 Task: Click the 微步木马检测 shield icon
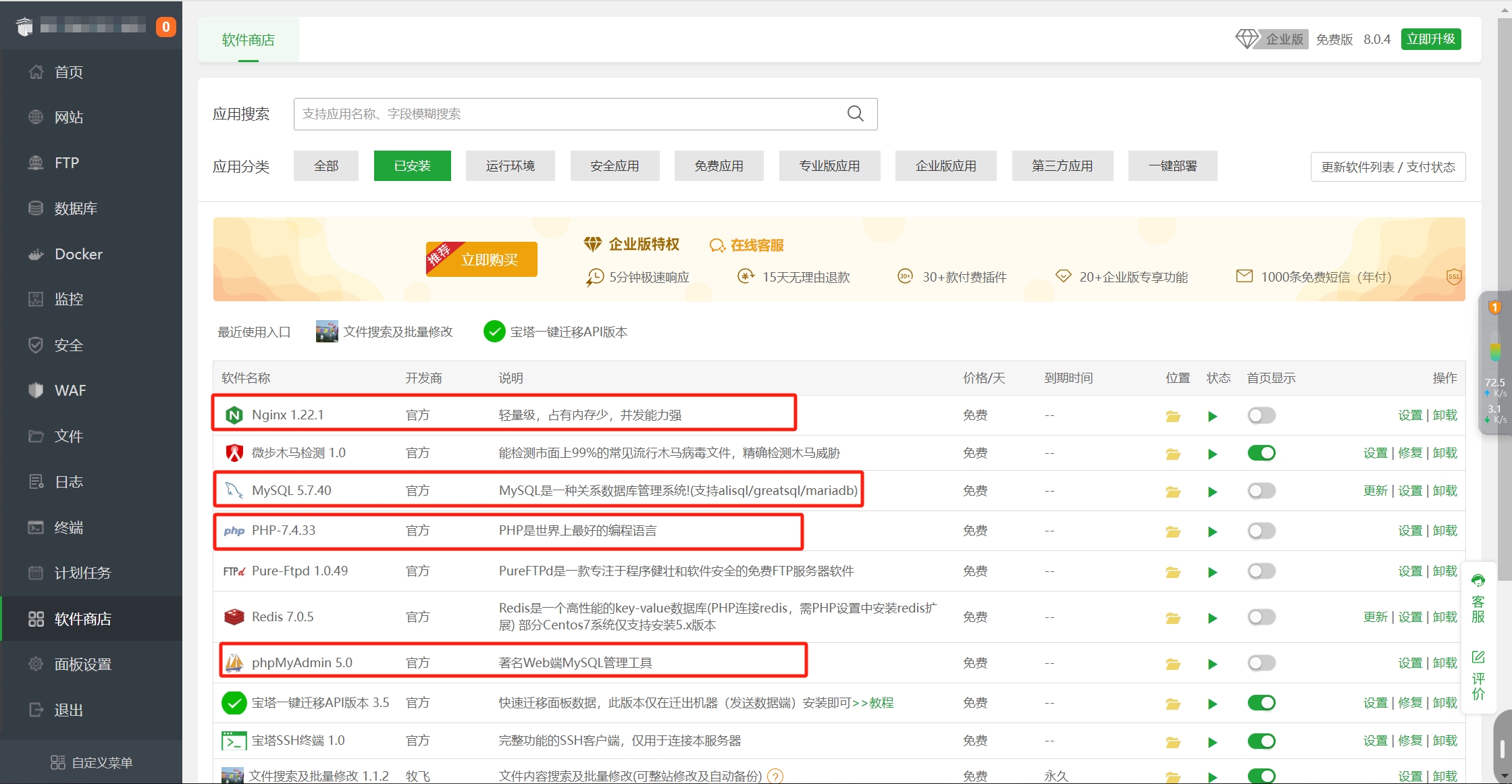(234, 452)
